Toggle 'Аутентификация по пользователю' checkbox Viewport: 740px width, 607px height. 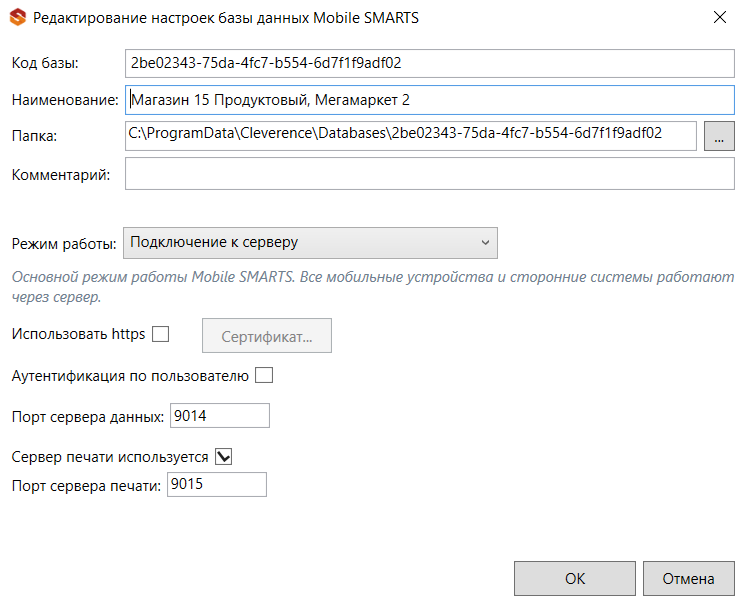(264, 376)
